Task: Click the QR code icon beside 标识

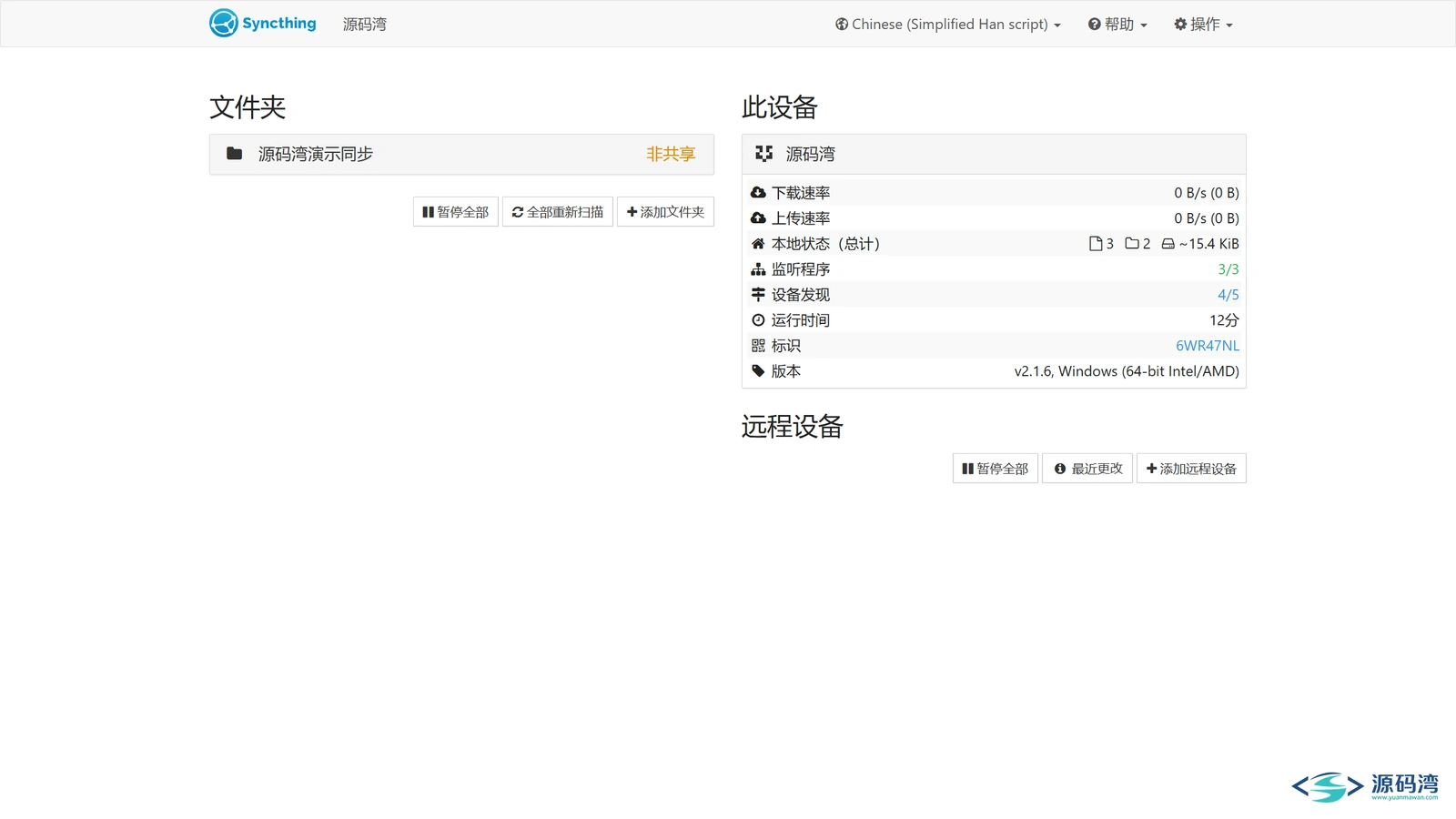Action: point(758,346)
